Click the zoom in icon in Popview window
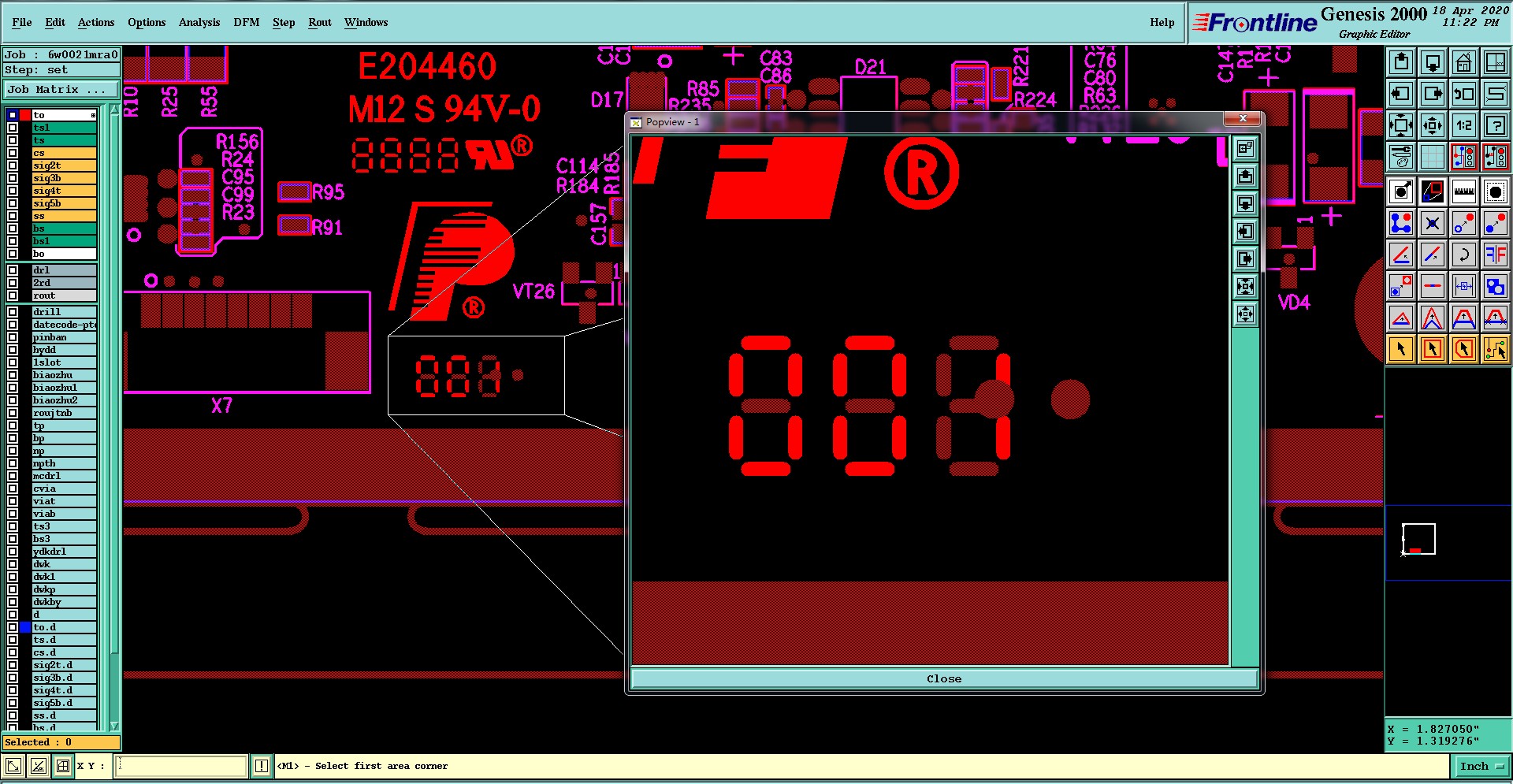The width and height of the screenshot is (1513, 784). coord(1245,286)
